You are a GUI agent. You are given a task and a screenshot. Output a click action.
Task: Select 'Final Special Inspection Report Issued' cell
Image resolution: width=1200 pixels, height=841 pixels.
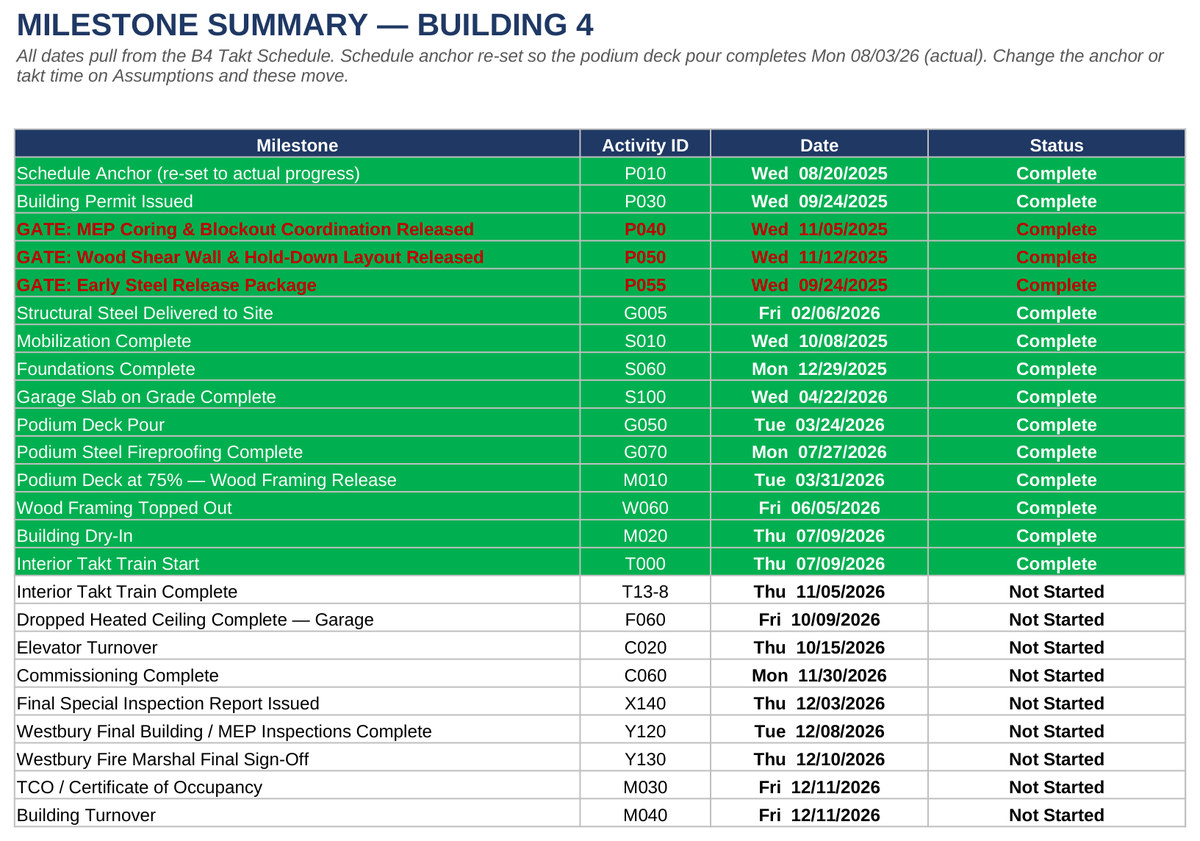(x=297, y=704)
